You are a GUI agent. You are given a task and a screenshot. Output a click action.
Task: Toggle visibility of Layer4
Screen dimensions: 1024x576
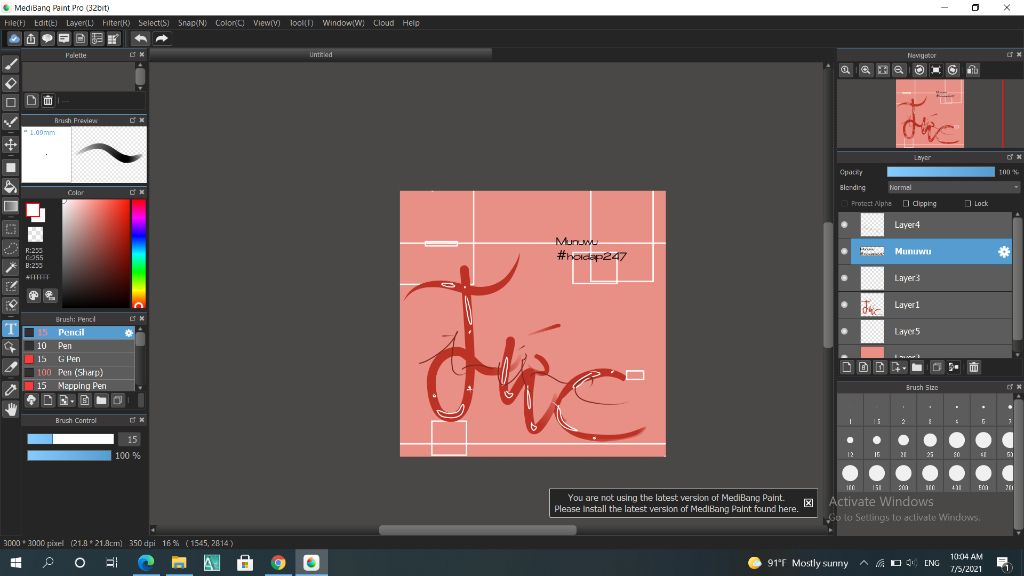[844, 225]
